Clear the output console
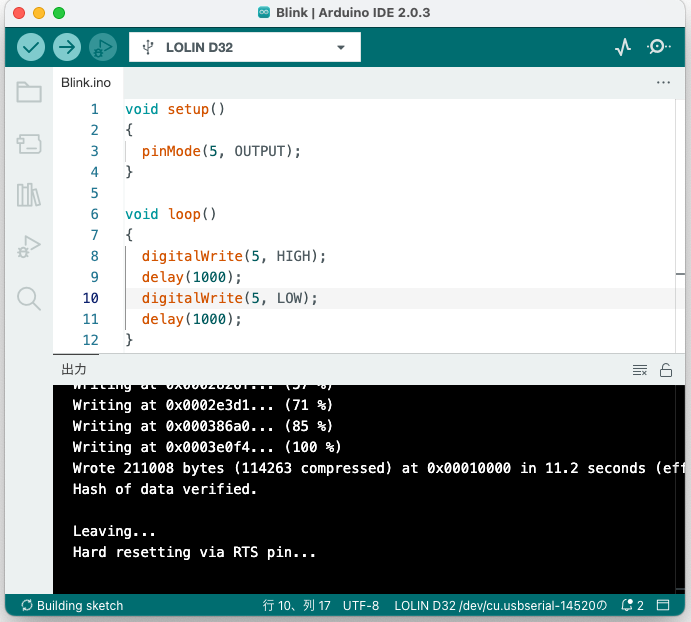This screenshot has width=691, height=622. (640, 370)
